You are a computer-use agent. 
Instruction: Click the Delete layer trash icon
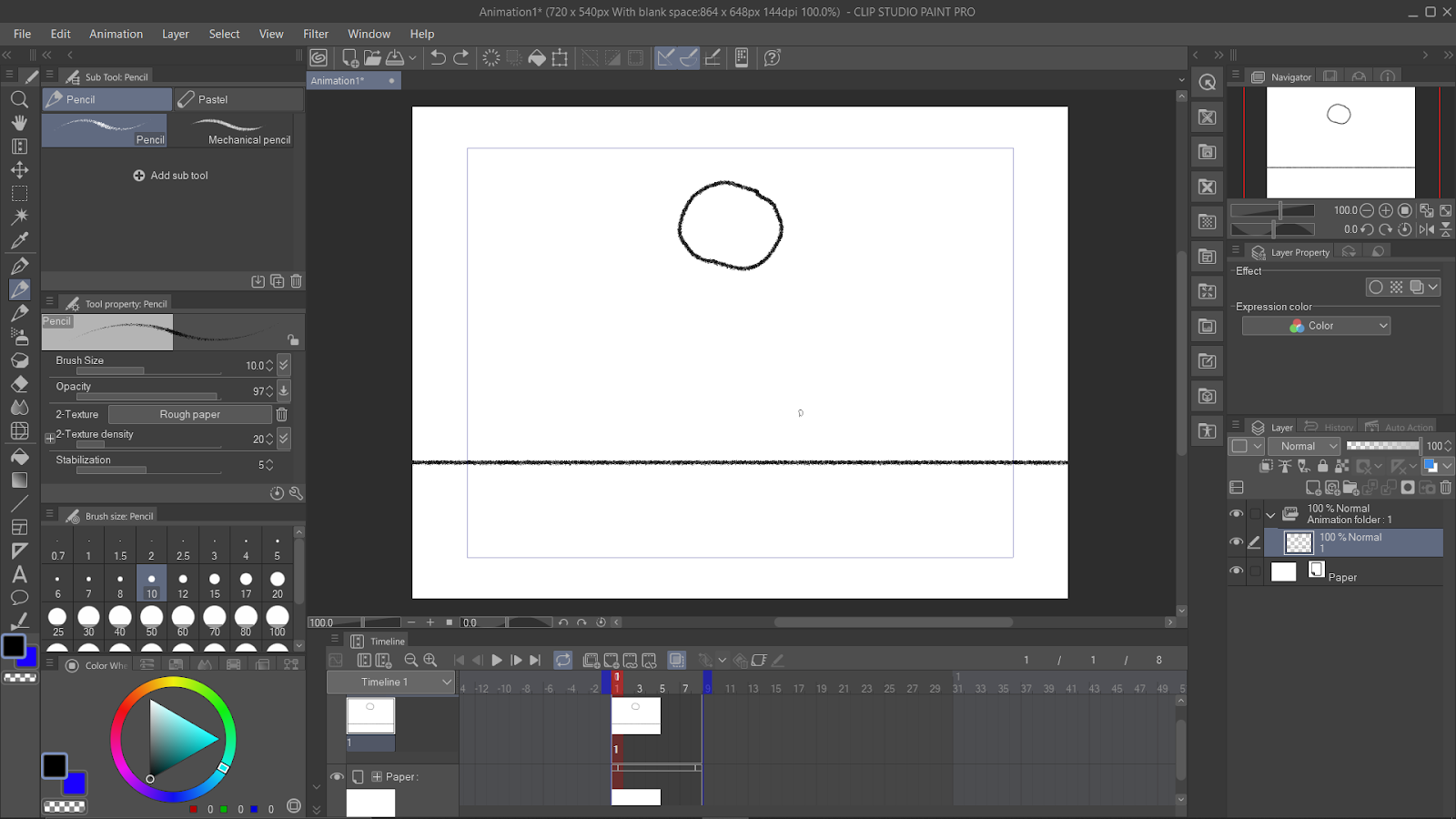[x=1445, y=488]
